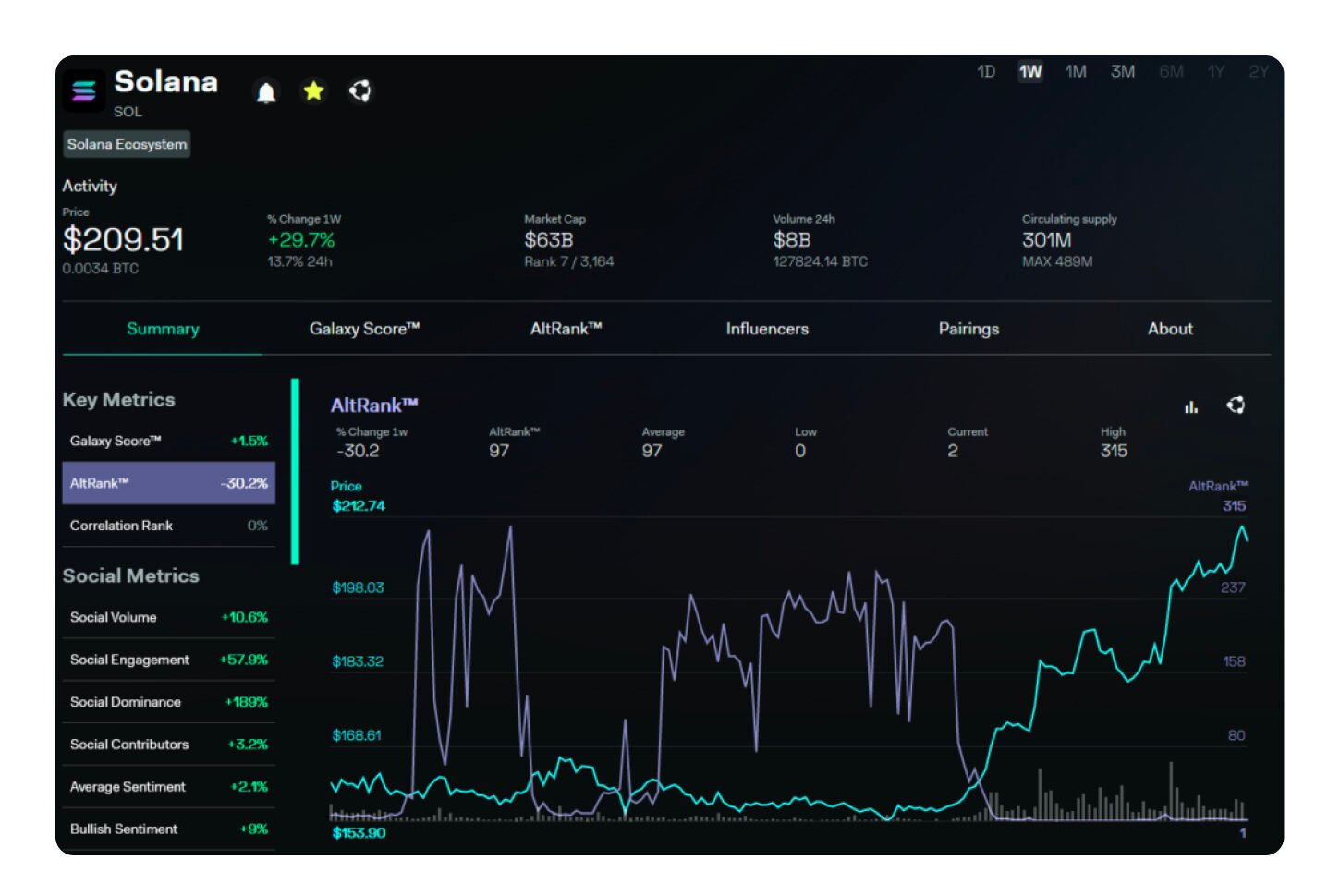
Task: Select the Social Dominance metric
Action: coord(169,702)
